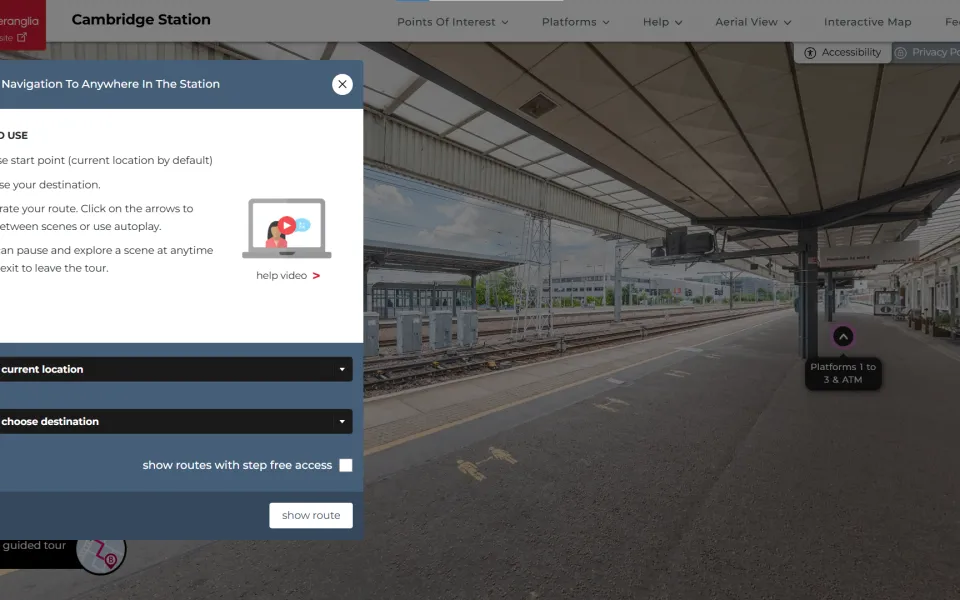Click the Accessibility person icon
Screen dimensions: 960x600
tap(810, 53)
